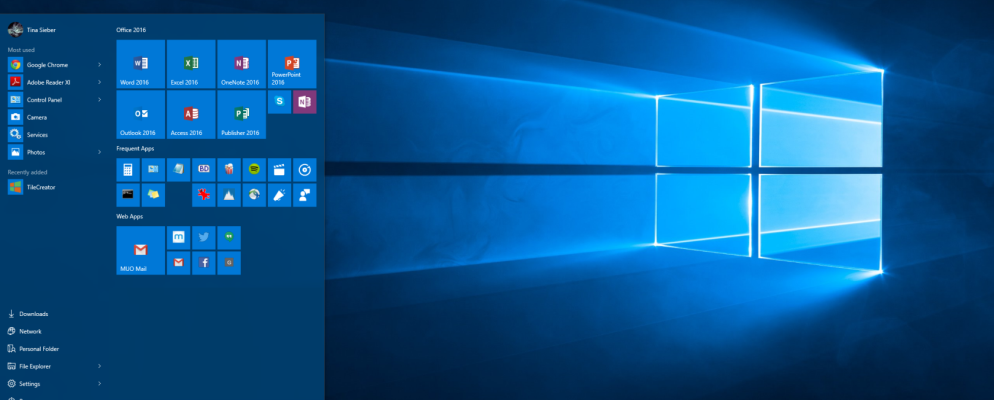Screen dimensions: 994x400
Task: Open the person with speech bubble tile
Action: tap(305, 195)
